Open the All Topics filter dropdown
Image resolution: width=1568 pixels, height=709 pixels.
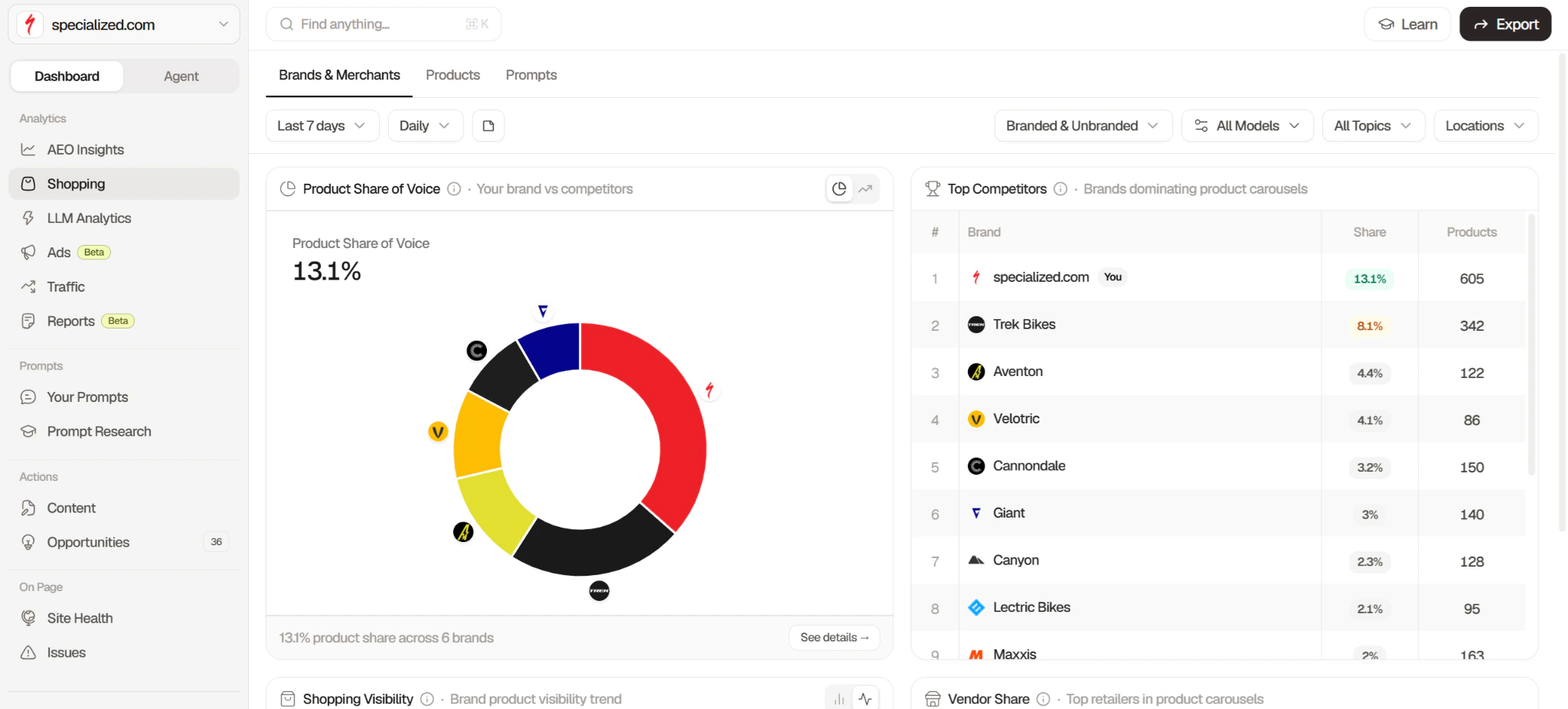click(1374, 126)
